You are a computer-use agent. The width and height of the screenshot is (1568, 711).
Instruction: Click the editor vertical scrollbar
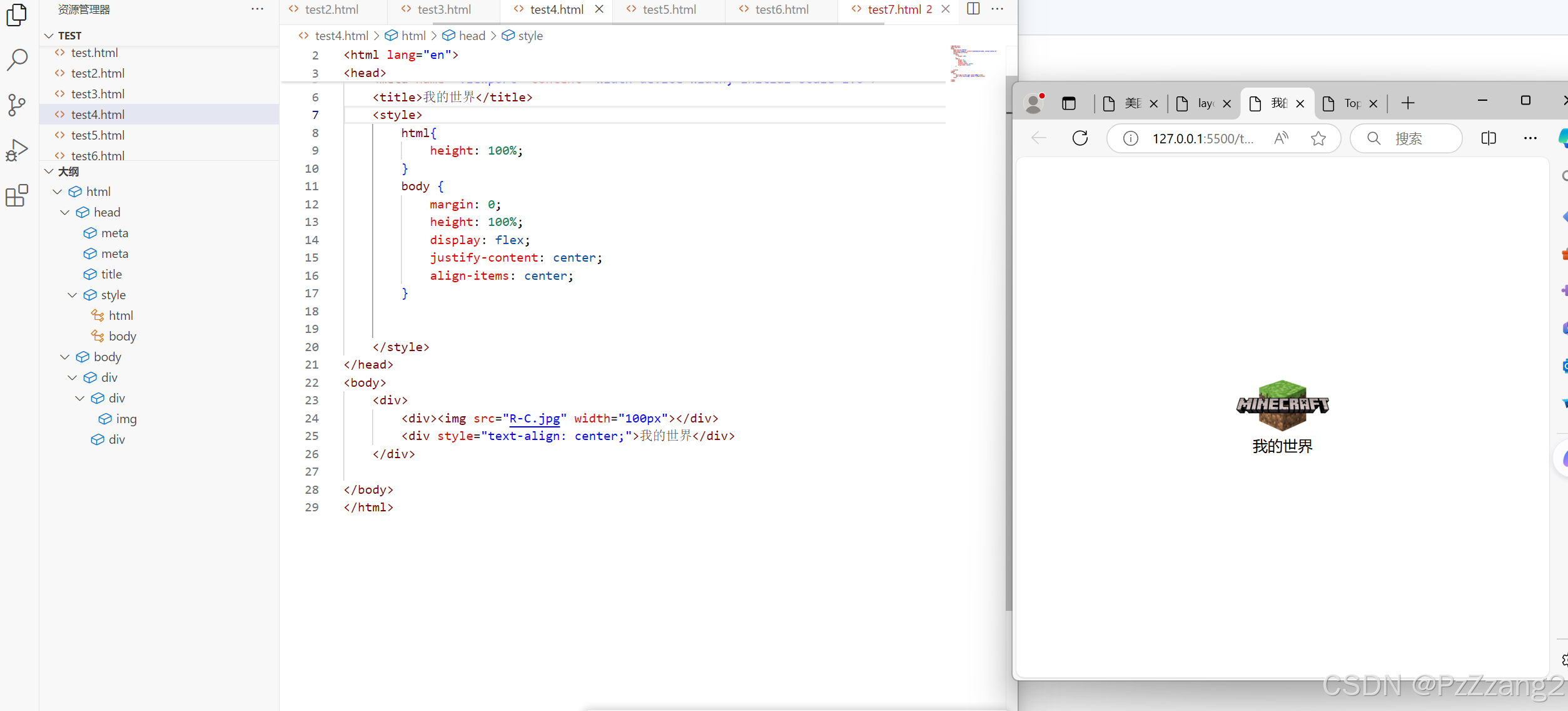[1009, 344]
